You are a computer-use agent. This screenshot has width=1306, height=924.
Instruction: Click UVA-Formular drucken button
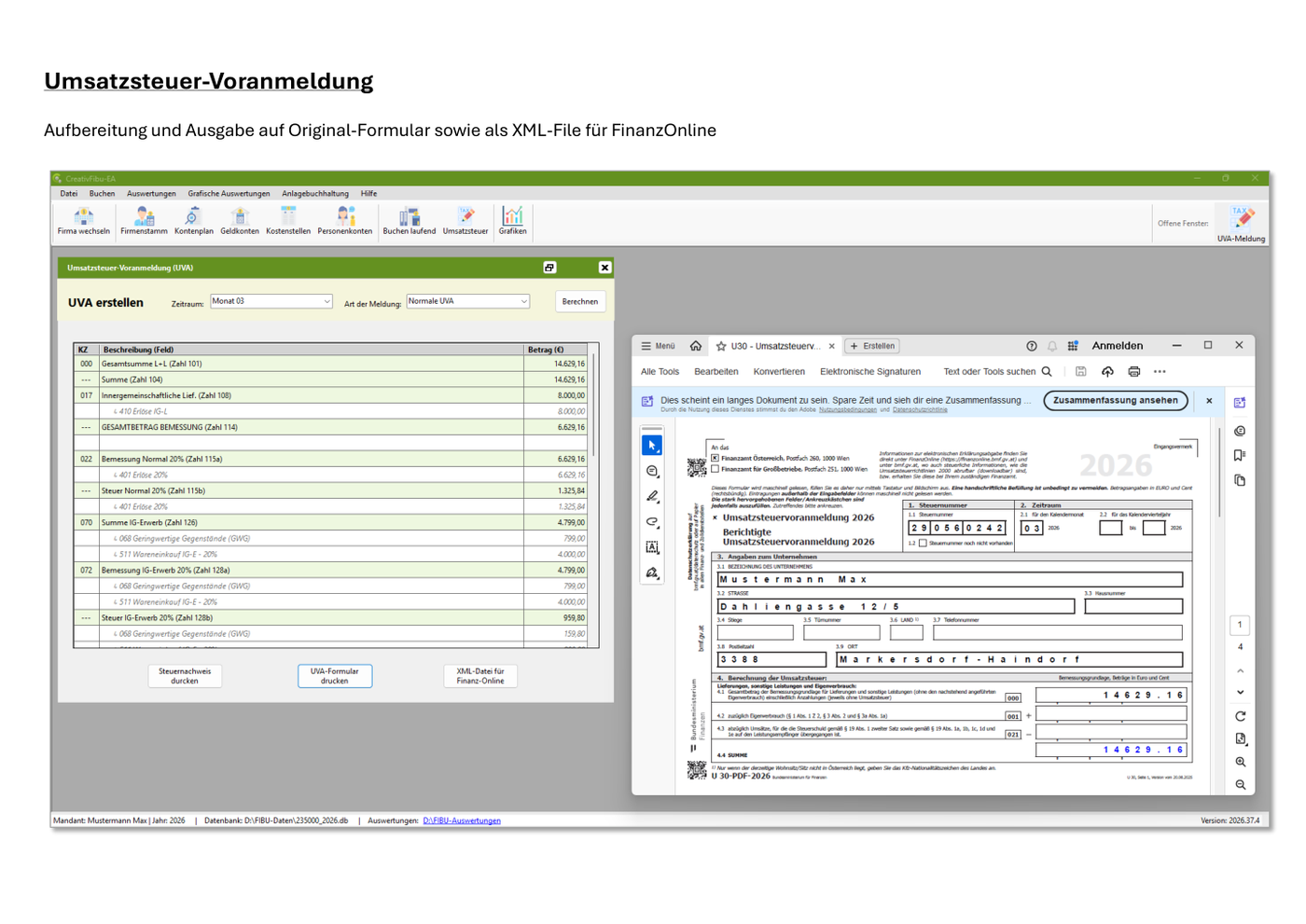335,676
